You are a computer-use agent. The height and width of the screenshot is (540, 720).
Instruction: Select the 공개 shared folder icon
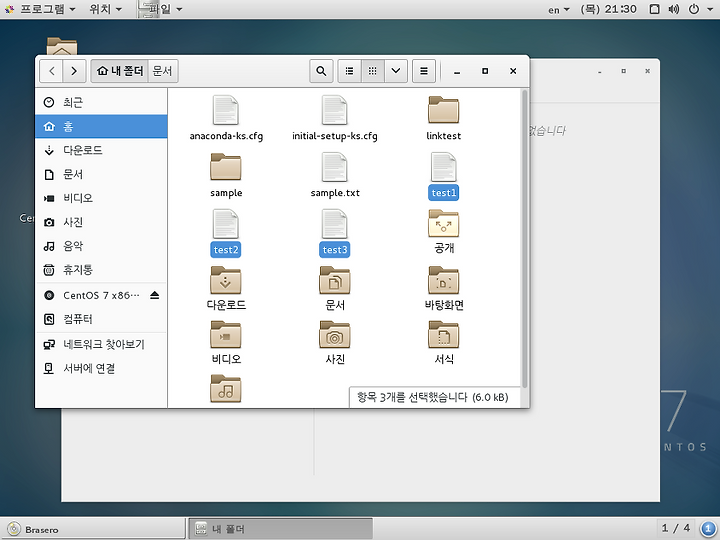click(x=444, y=224)
